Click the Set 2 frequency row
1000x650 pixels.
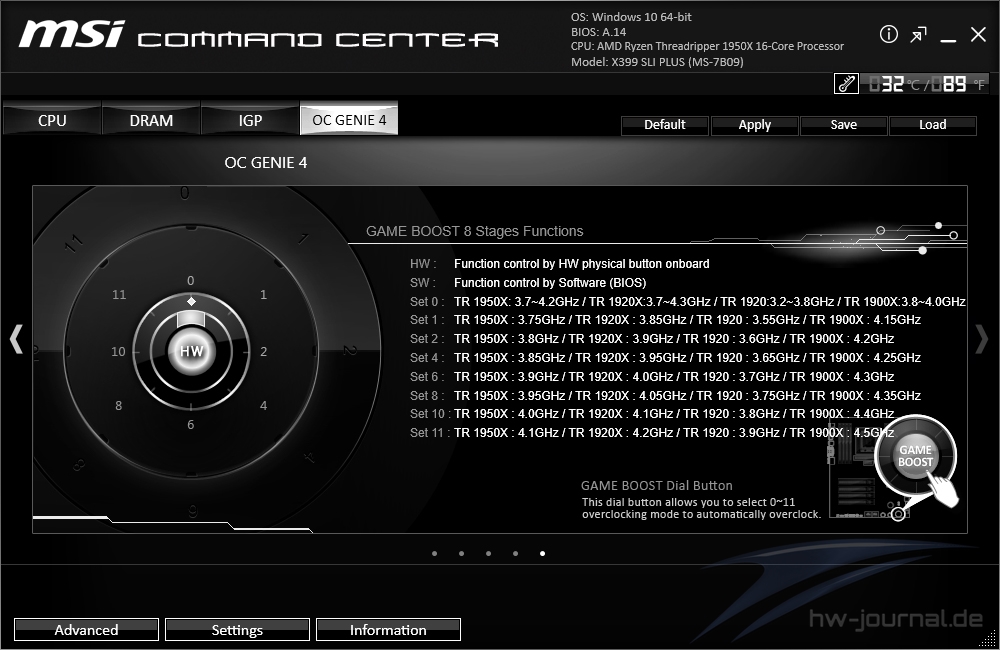[652, 339]
